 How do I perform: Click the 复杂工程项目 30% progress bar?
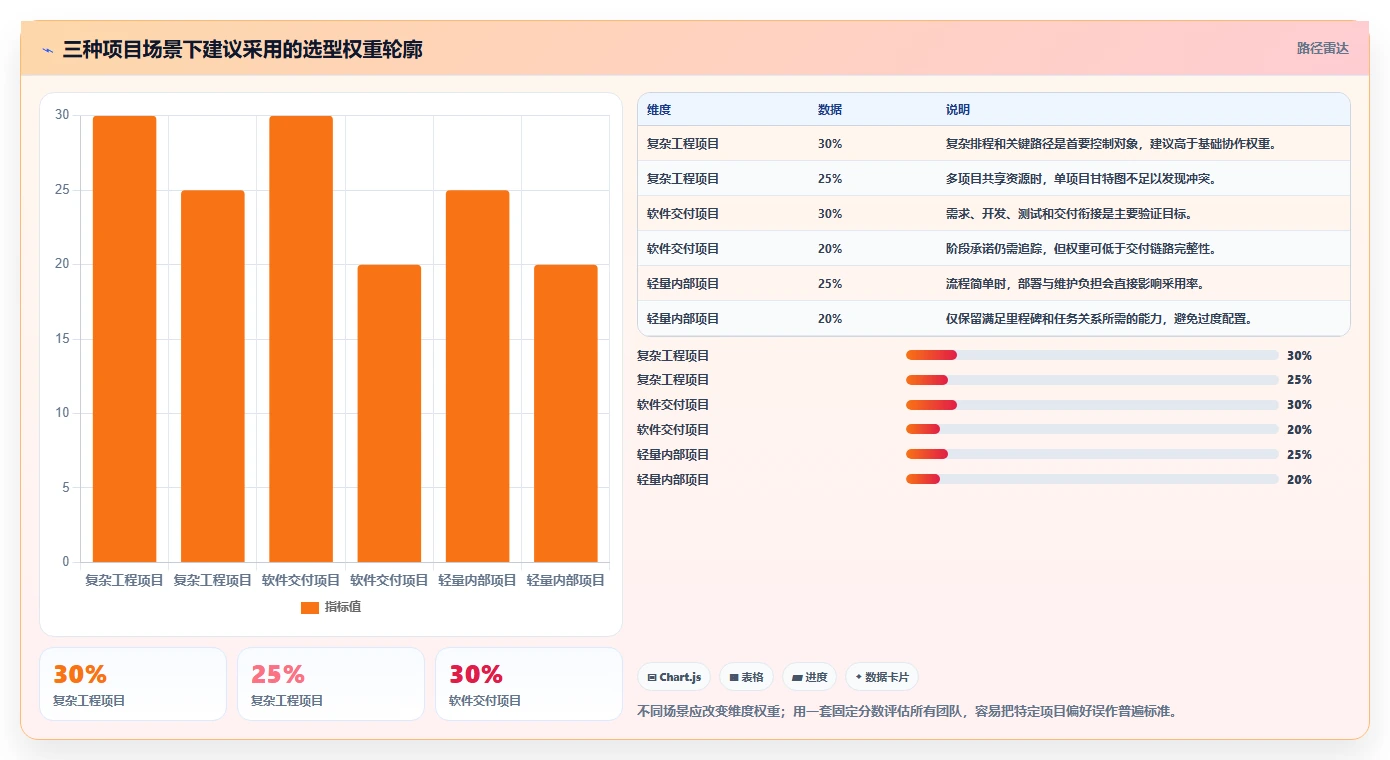(1092, 355)
